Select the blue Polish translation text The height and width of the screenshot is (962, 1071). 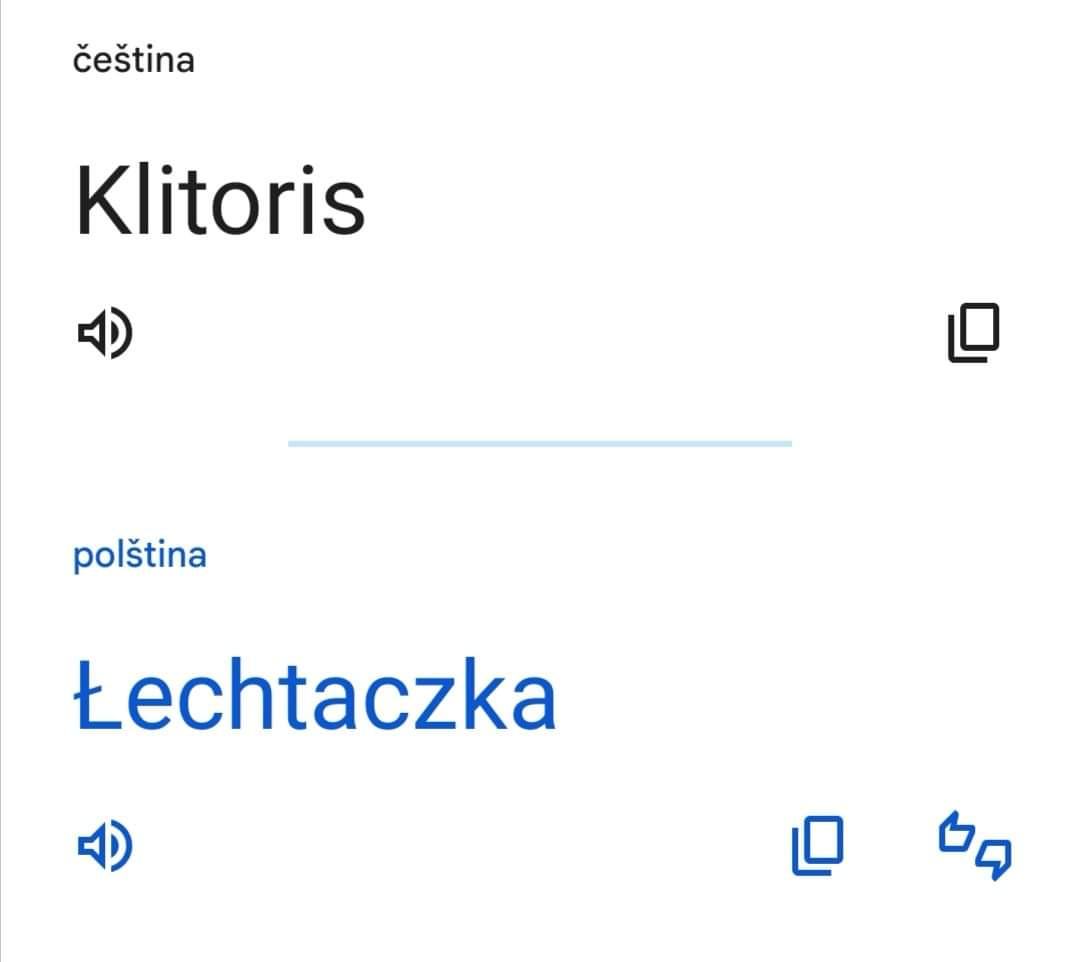point(315,696)
